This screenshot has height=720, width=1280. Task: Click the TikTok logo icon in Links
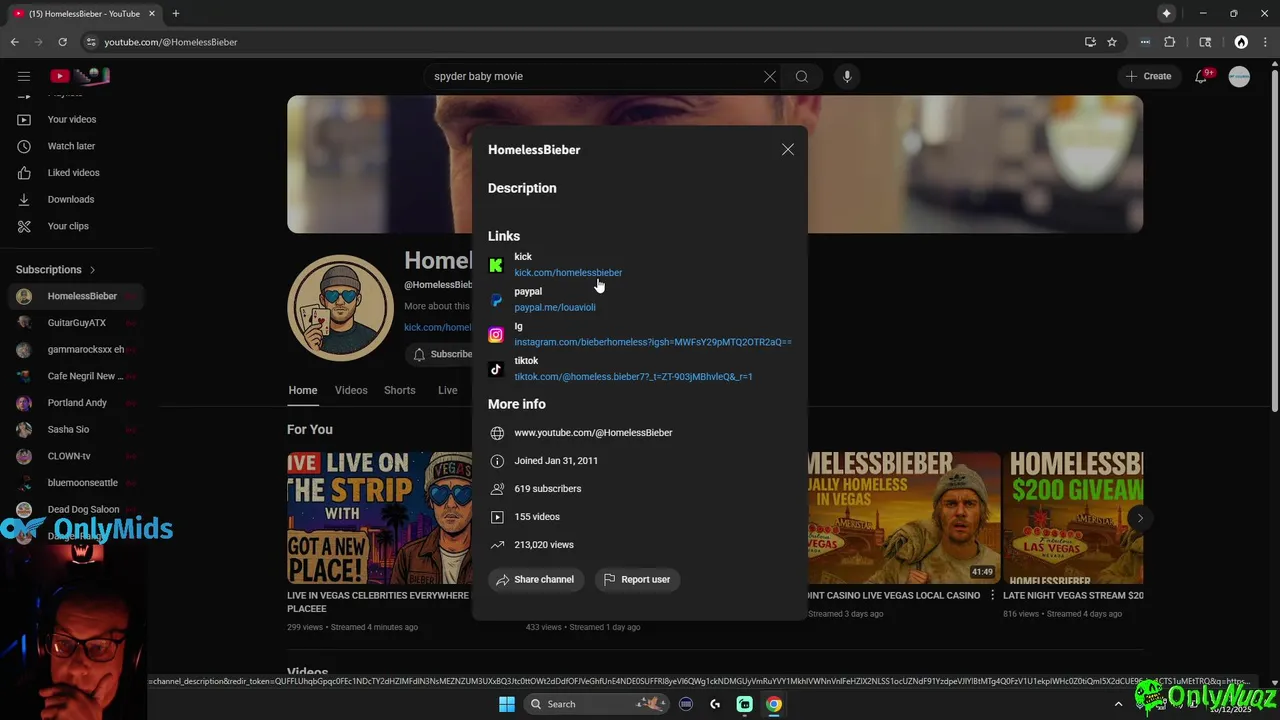(x=496, y=369)
